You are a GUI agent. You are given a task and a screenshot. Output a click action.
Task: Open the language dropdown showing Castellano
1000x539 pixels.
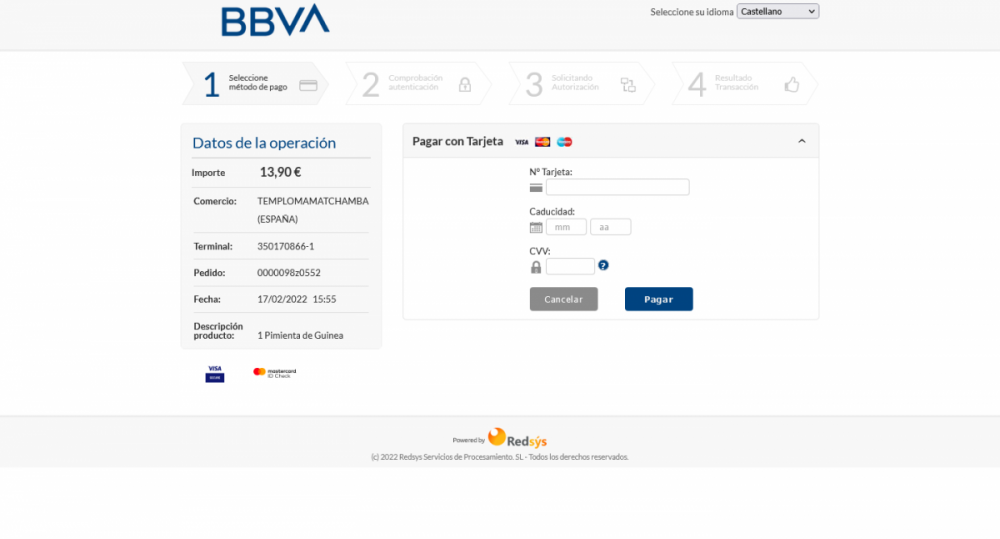point(777,12)
